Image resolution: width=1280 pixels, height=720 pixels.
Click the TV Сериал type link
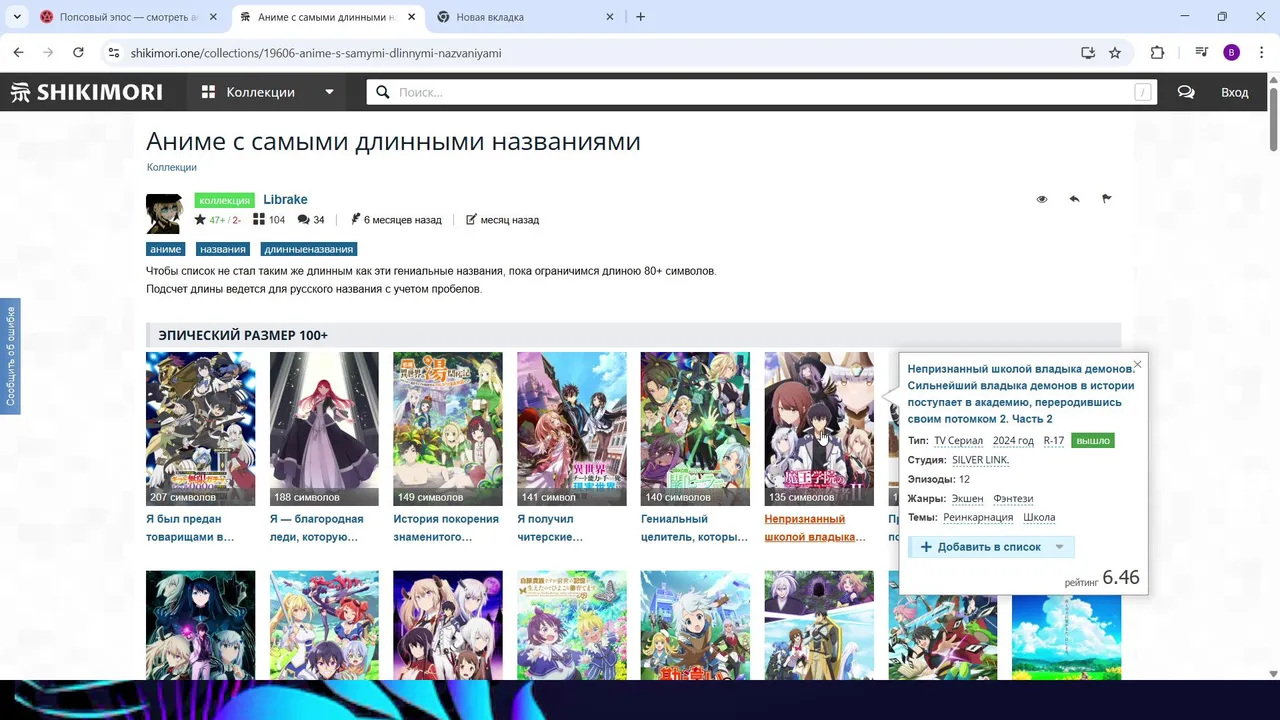pos(958,441)
